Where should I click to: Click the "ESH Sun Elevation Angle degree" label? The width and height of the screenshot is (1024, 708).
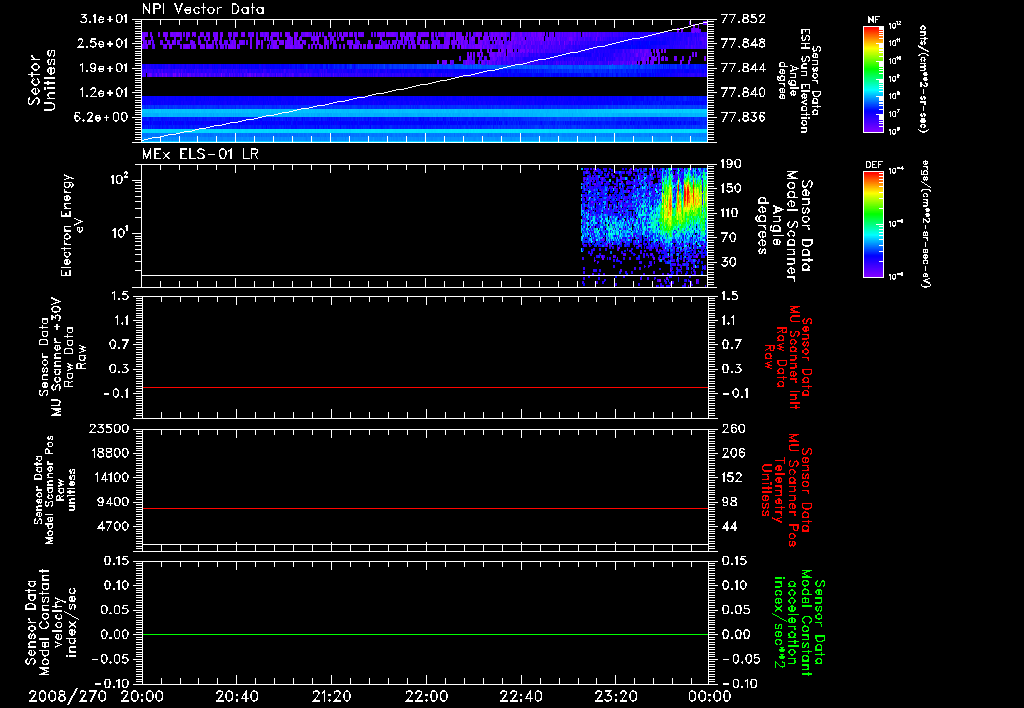799,80
